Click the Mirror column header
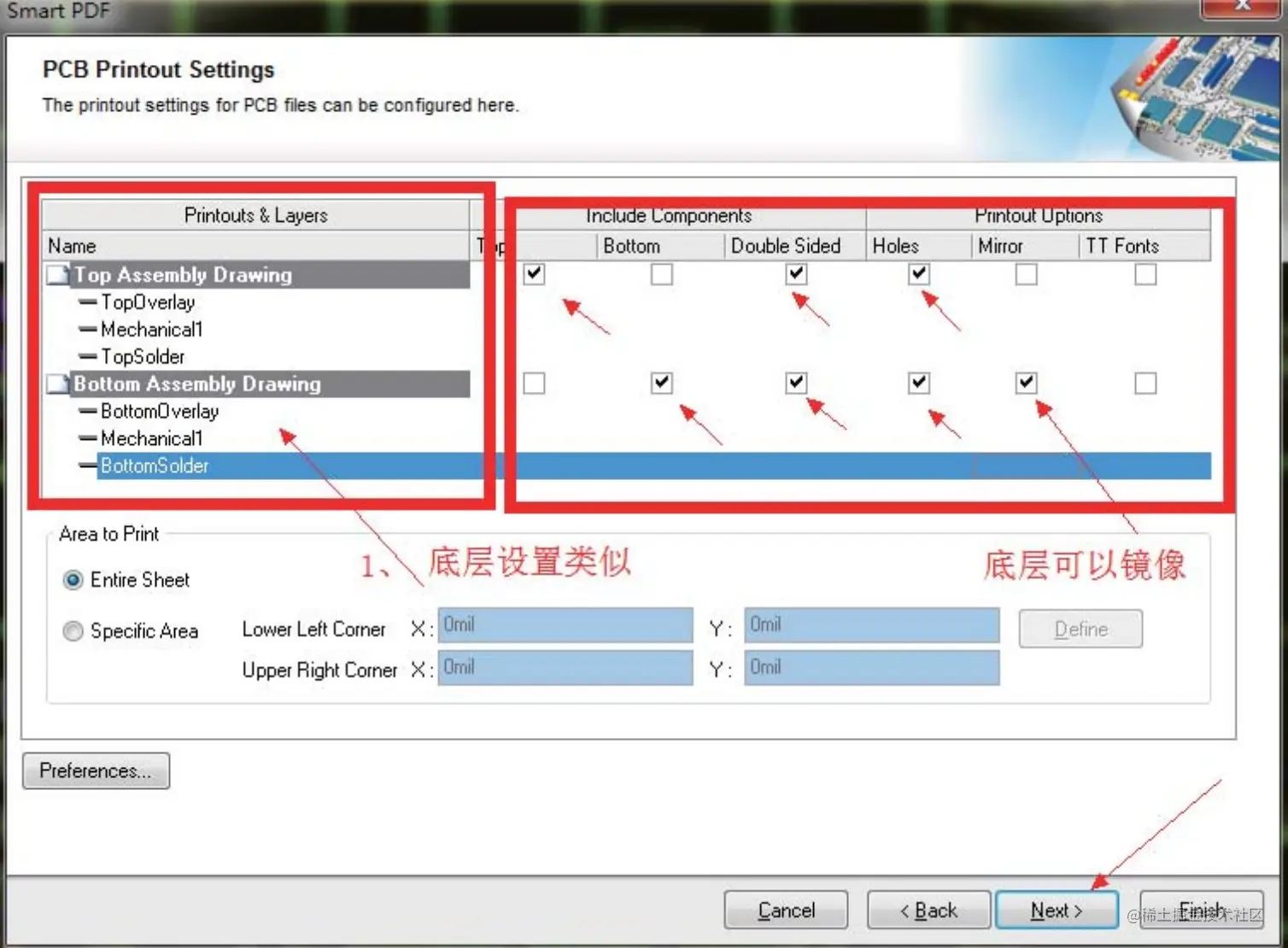This screenshot has width=1288, height=948. click(1026, 246)
